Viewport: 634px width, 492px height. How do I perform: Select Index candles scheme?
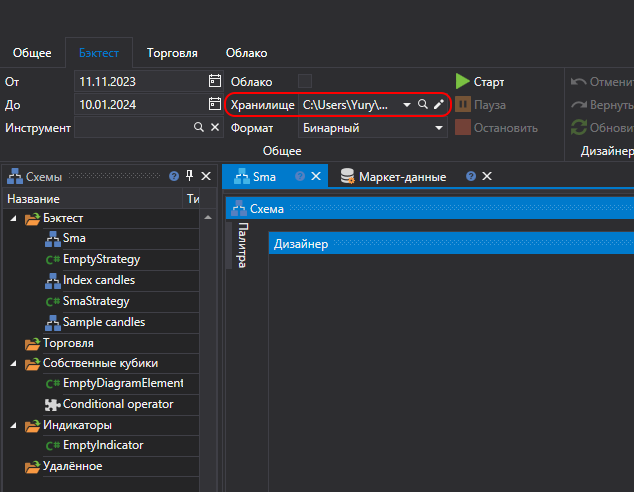coord(99,280)
